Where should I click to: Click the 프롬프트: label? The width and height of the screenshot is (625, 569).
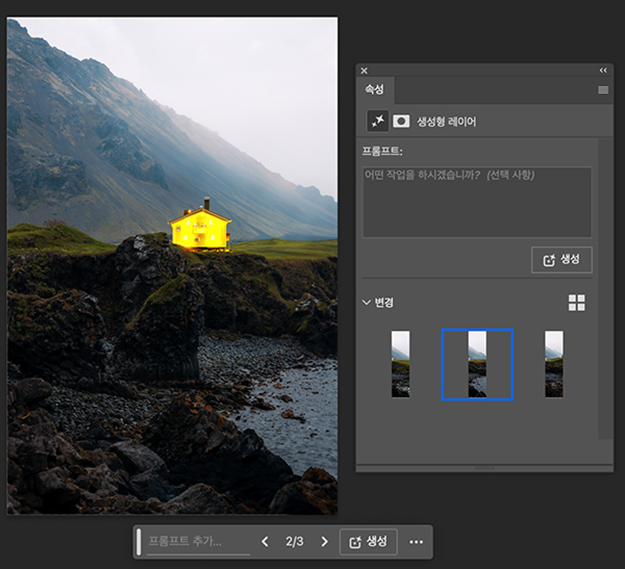382,151
